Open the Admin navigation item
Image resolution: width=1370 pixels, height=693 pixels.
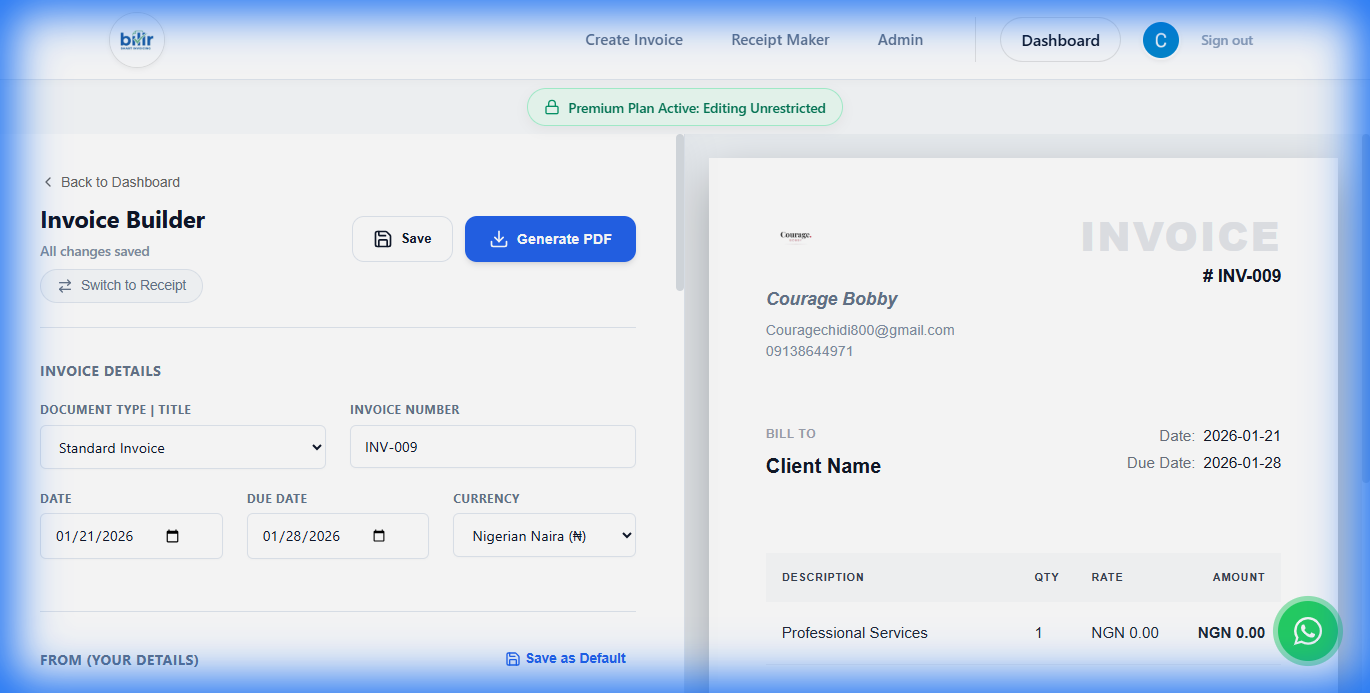point(899,40)
